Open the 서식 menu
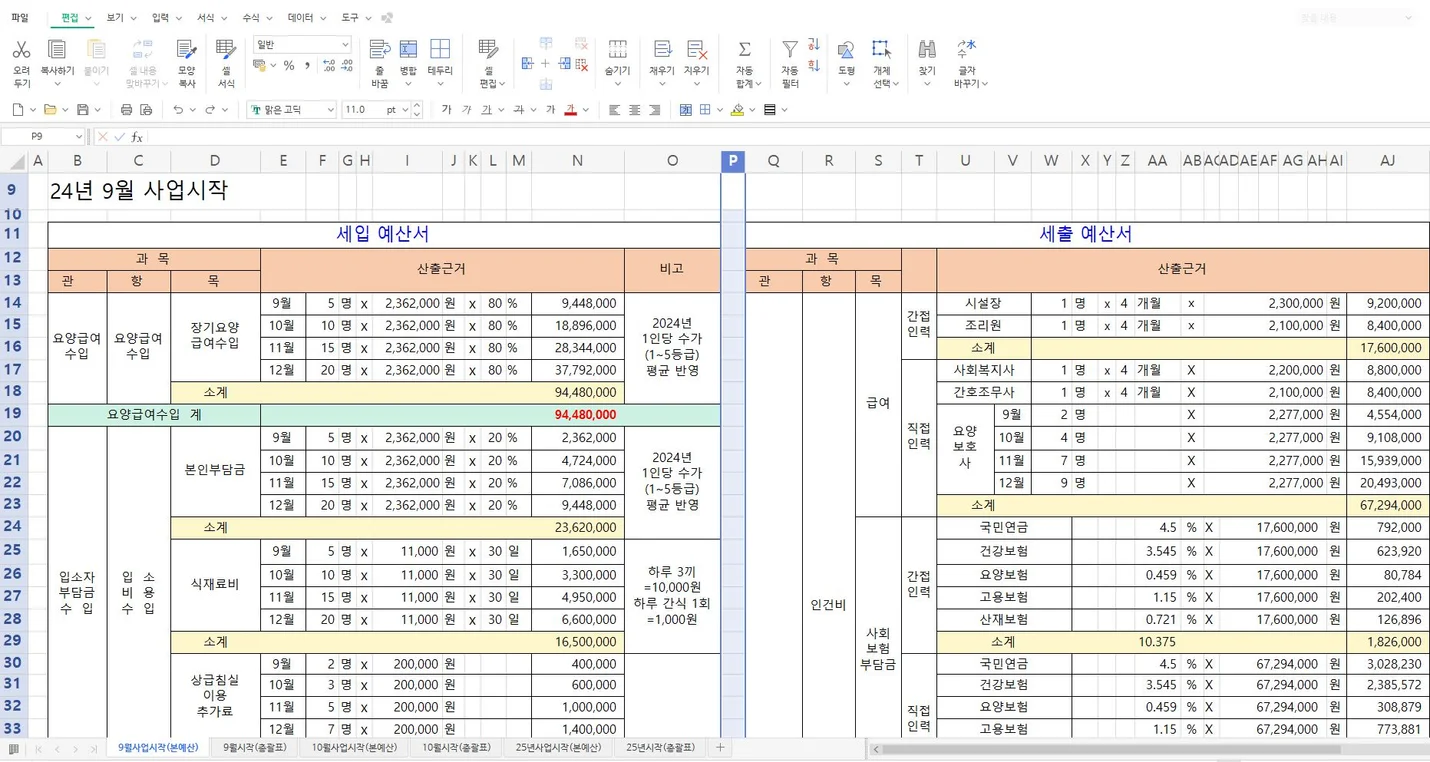Viewport: 1430px width, 762px height. [x=211, y=18]
